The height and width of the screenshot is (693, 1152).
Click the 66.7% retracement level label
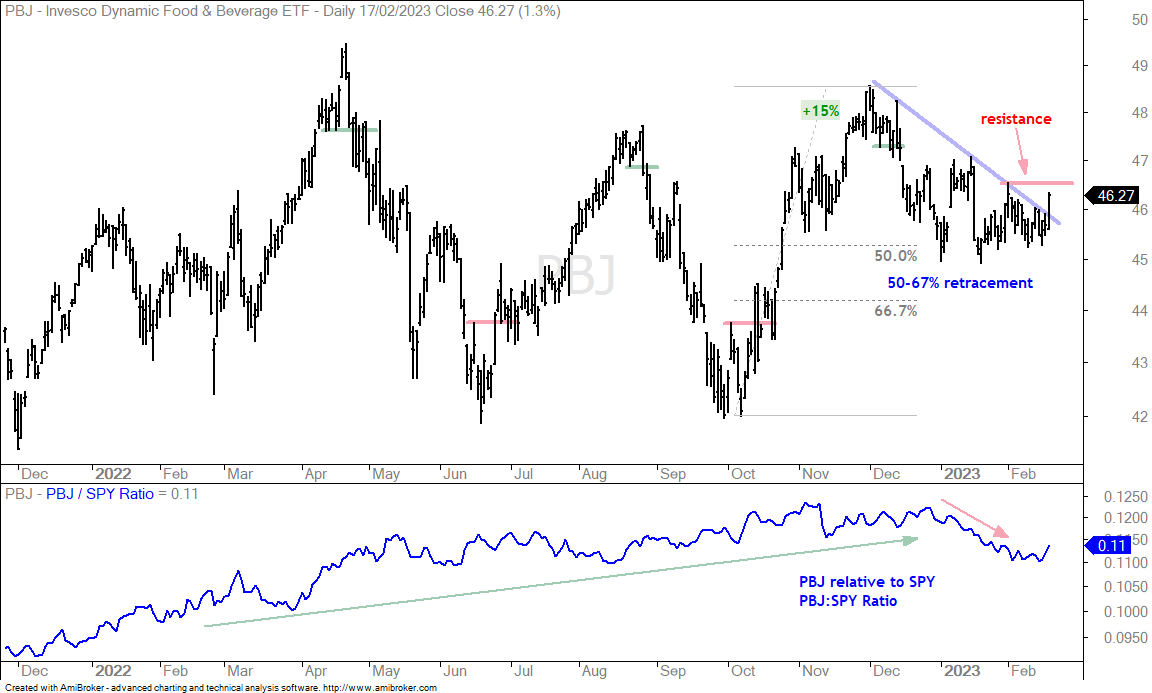[896, 311]
